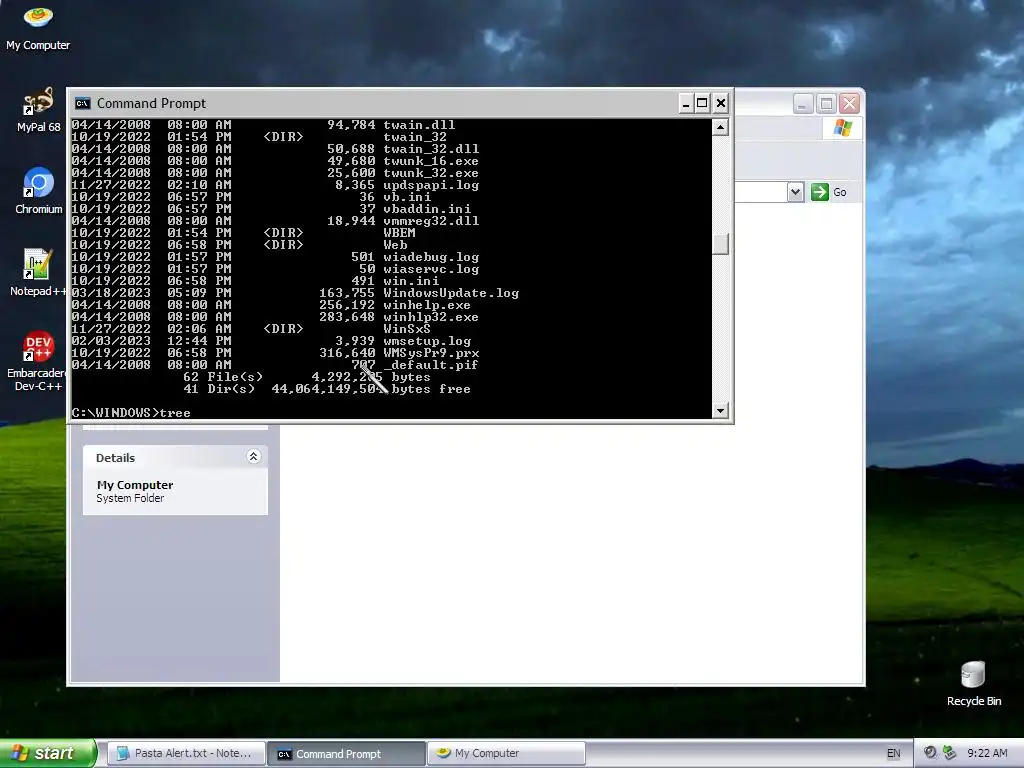Click the System Folder text in Details
Viewport: 1024px width, 768px height.
(x=130, y=498)
